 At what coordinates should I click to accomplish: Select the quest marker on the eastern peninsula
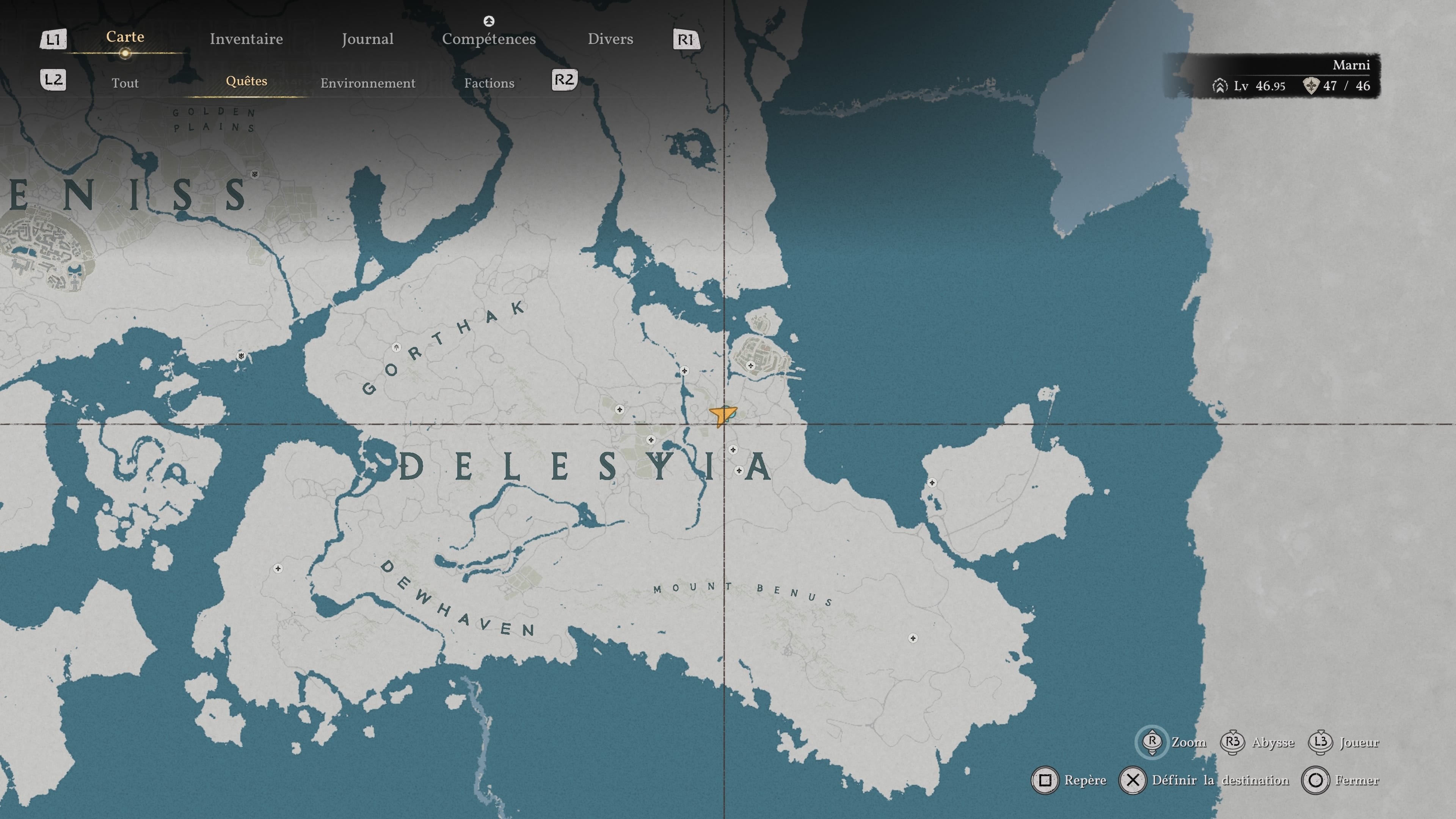pos(932,483)
